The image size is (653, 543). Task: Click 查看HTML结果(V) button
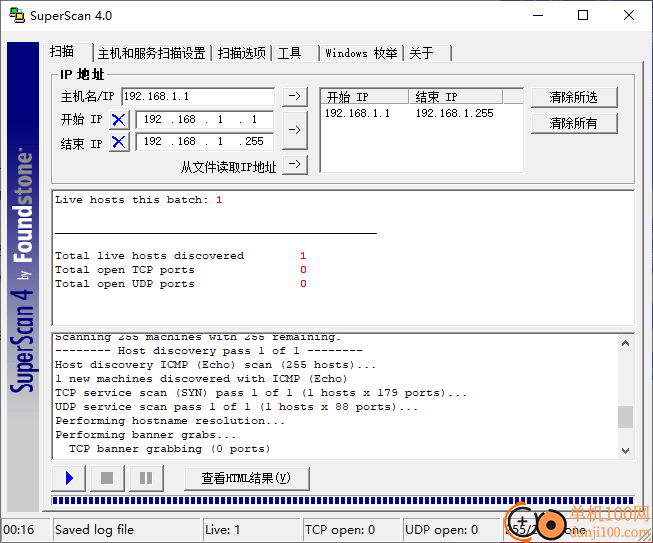point(247,478)
